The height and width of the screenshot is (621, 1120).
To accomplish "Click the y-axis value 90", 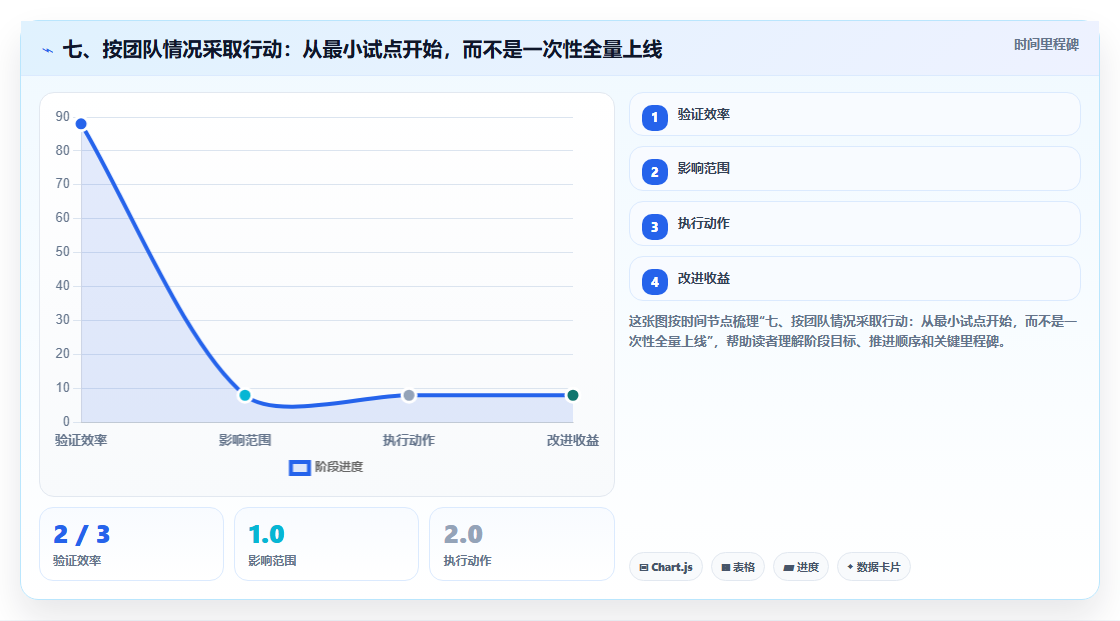I will 63,116.
